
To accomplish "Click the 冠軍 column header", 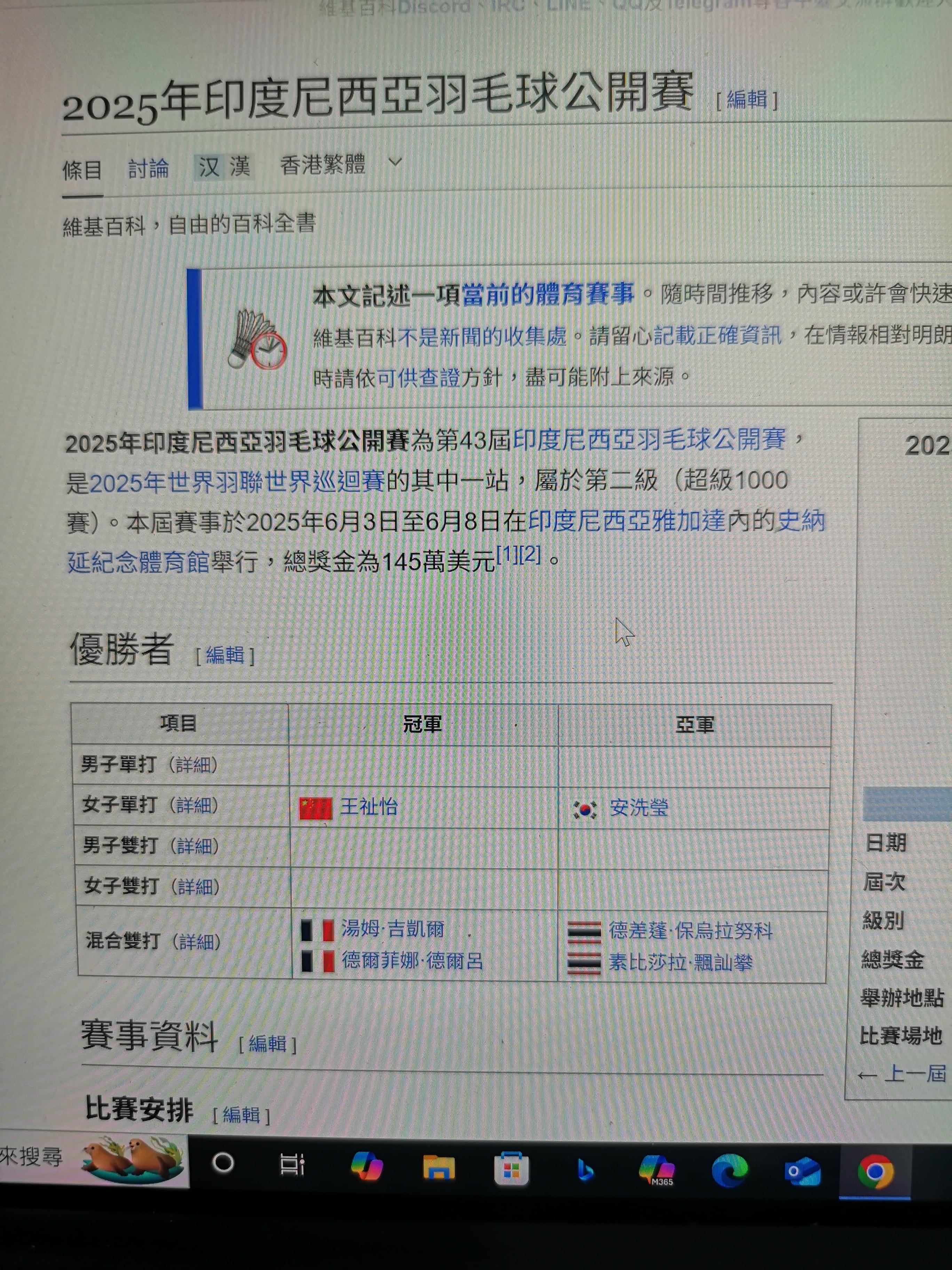I will 422,724.
